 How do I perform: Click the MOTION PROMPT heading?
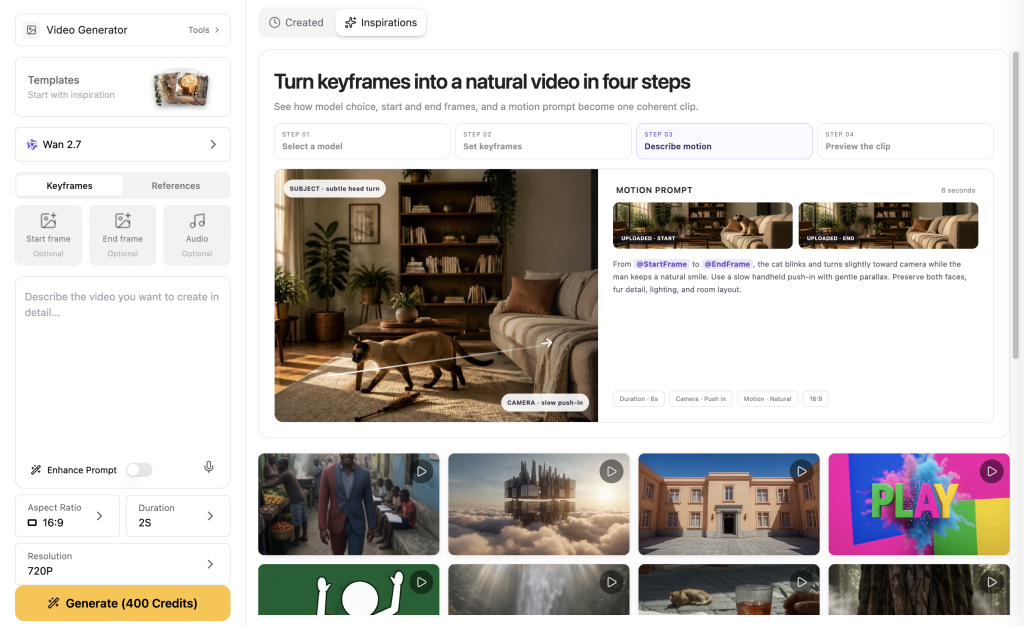click(654, 190)
